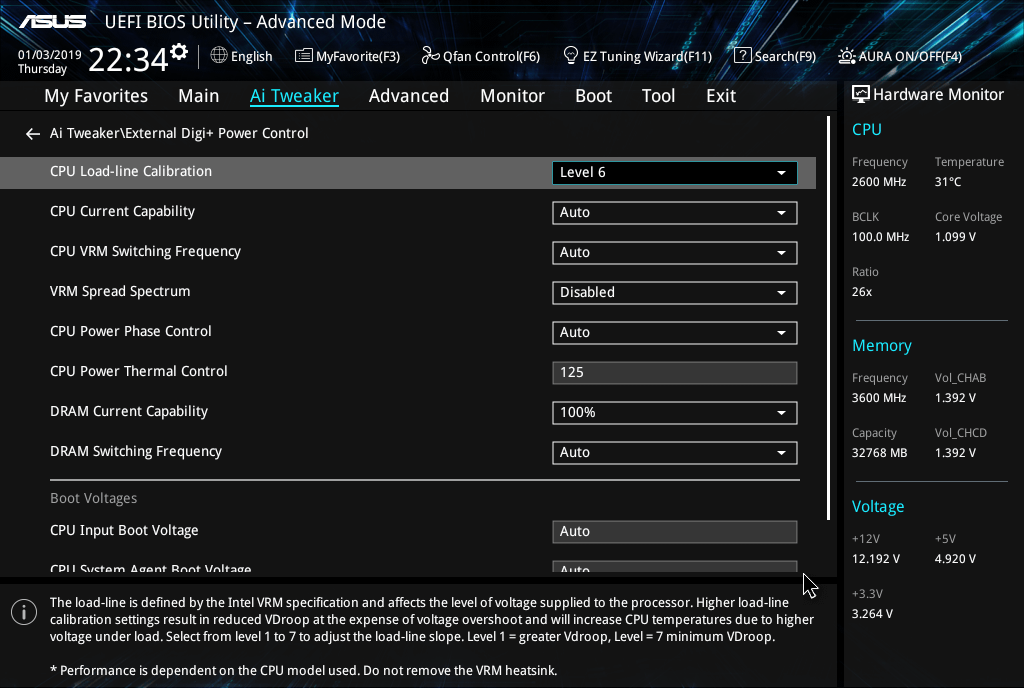Click the 4.920 V +5V reading
The height and width of the screenshot is (688, 1024).
[x=955, y=559]
